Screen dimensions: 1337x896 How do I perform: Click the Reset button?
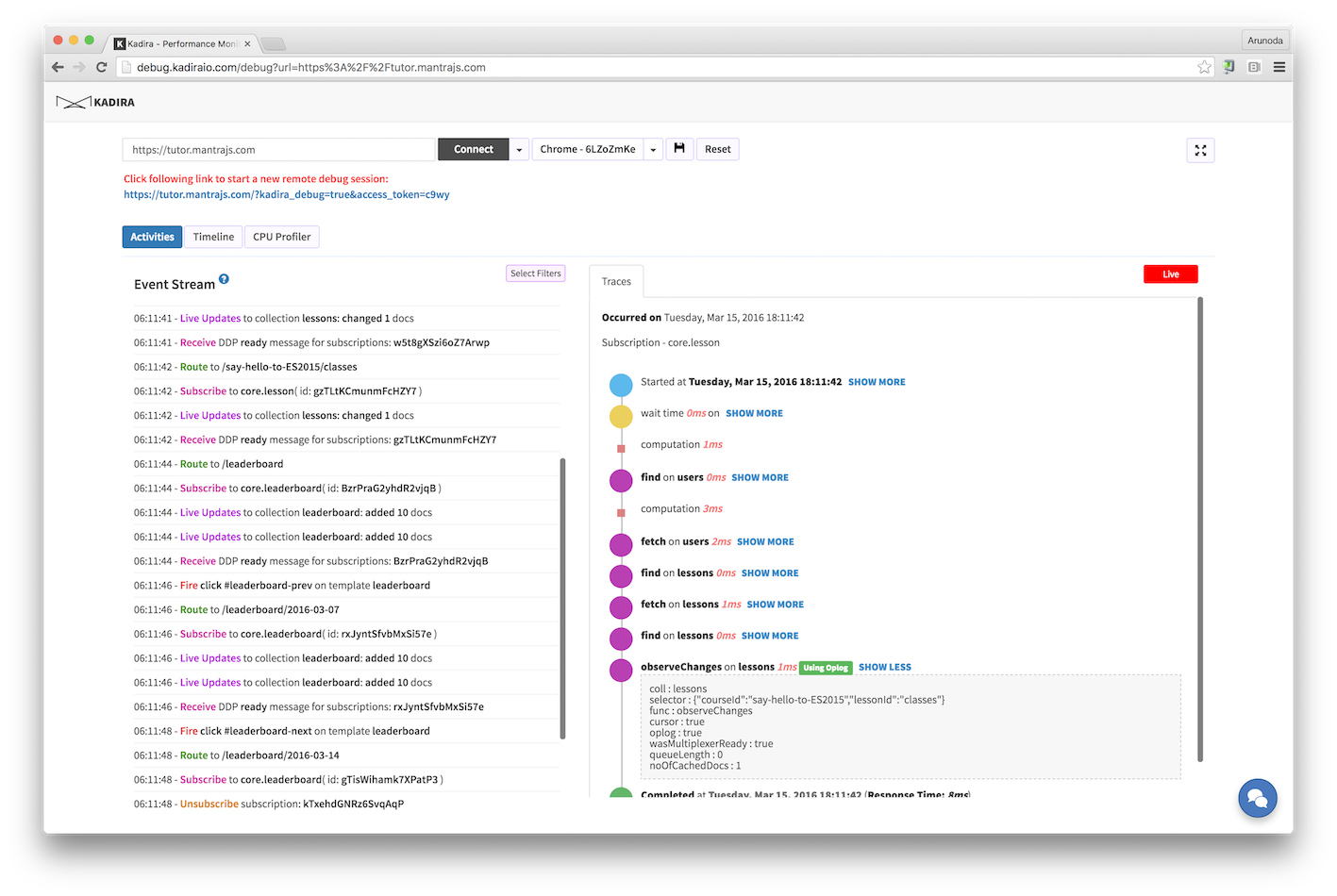(x=717, y=149)
